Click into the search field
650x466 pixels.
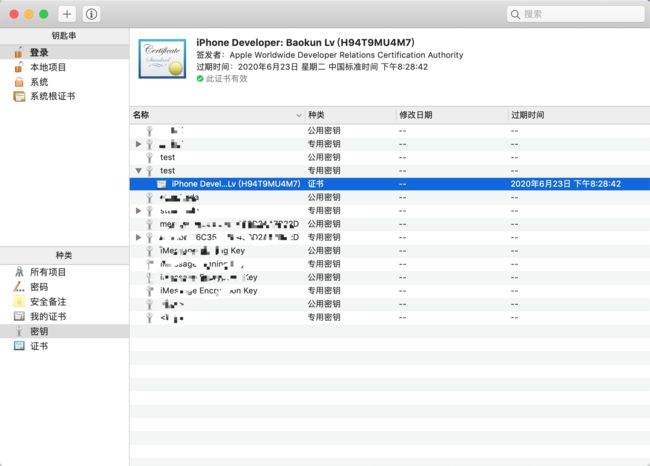[x=575, y=14]
